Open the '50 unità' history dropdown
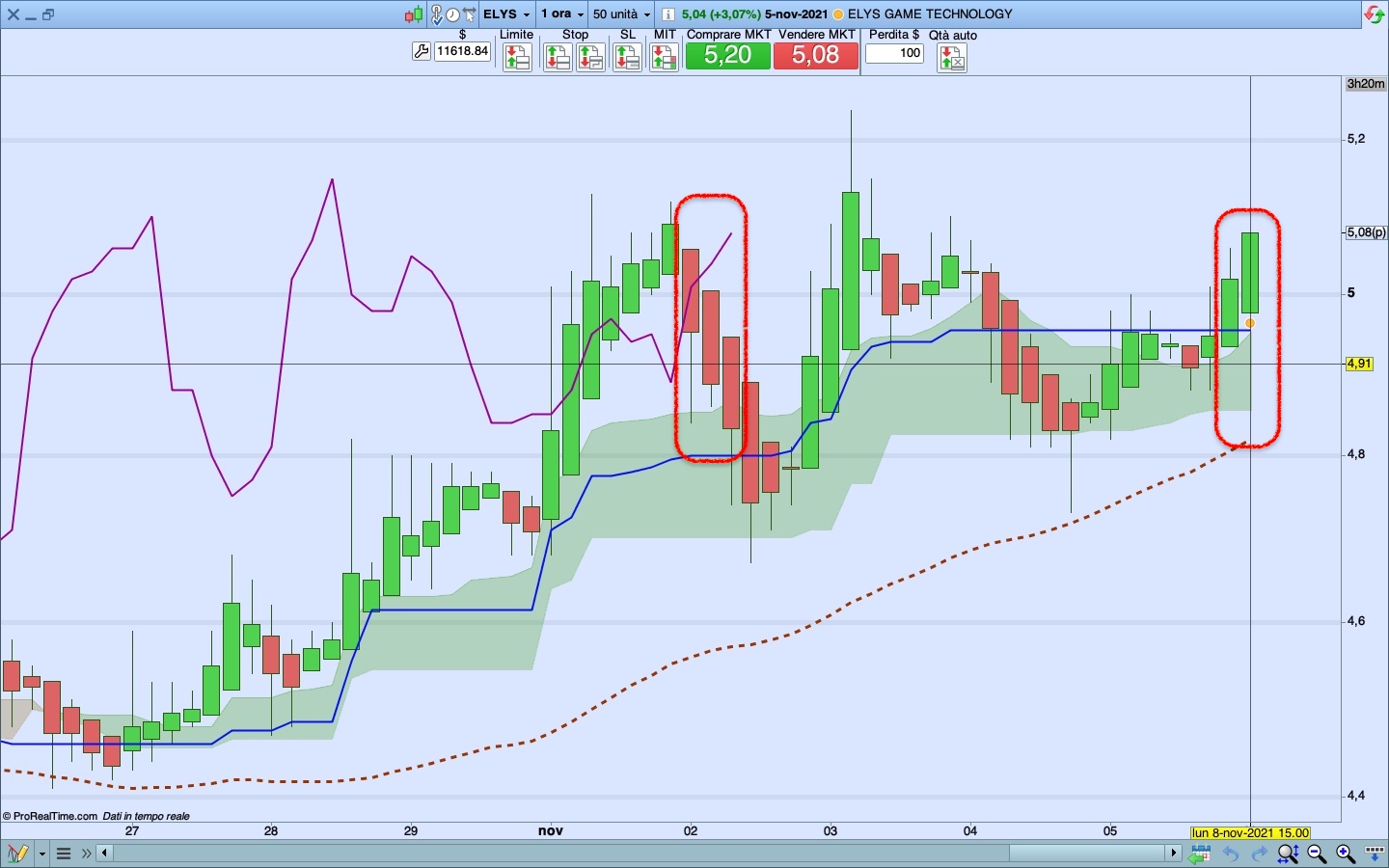The height and width of the screenshot is (868, 1389). 621,14
